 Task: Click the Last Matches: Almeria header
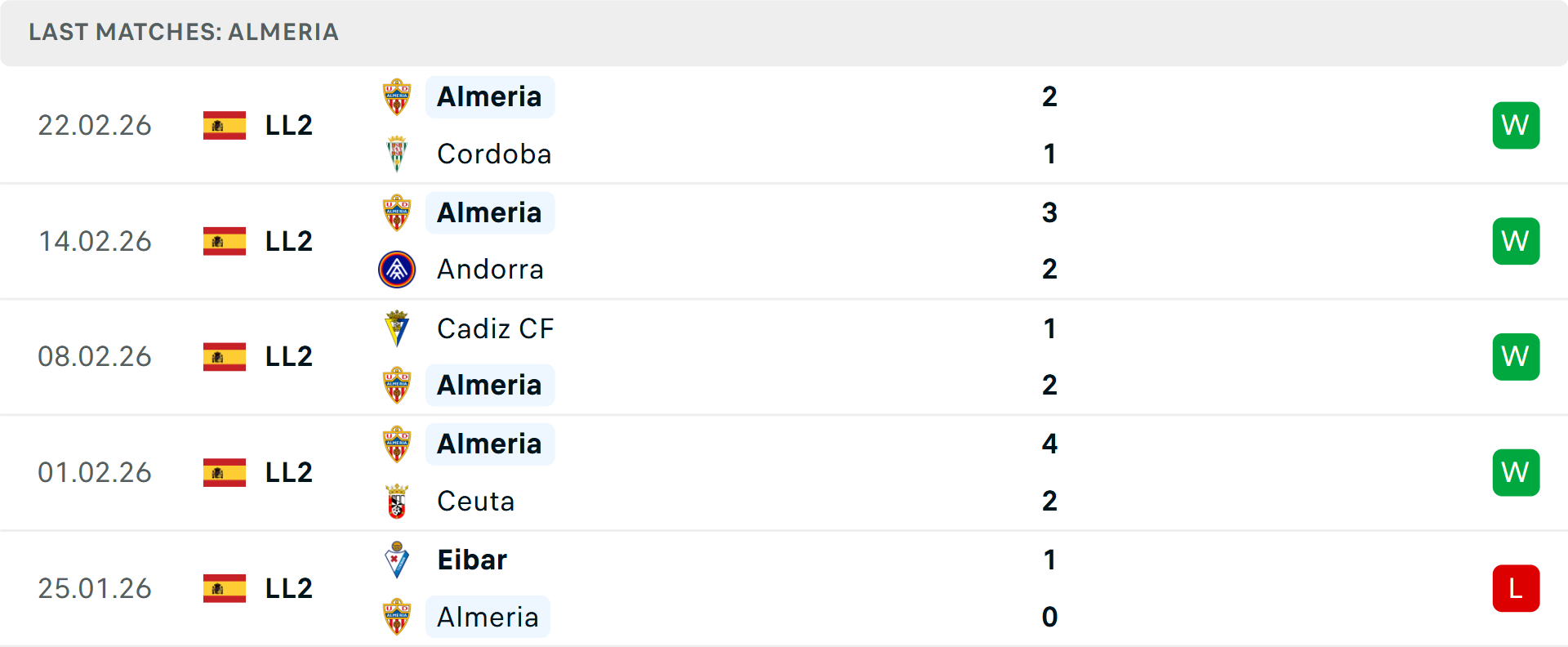pos(184,33)
